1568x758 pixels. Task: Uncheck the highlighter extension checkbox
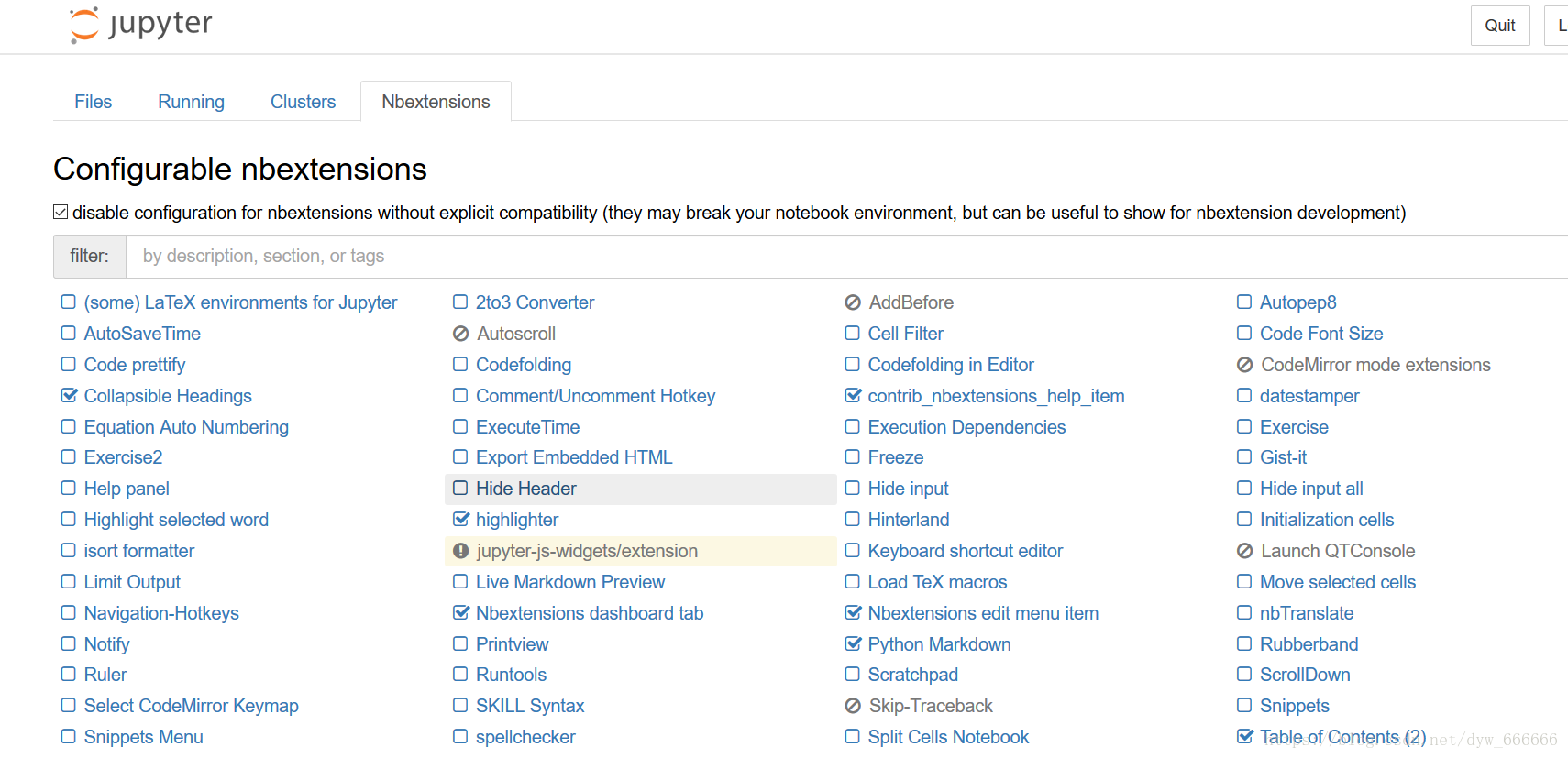point(460,520)
